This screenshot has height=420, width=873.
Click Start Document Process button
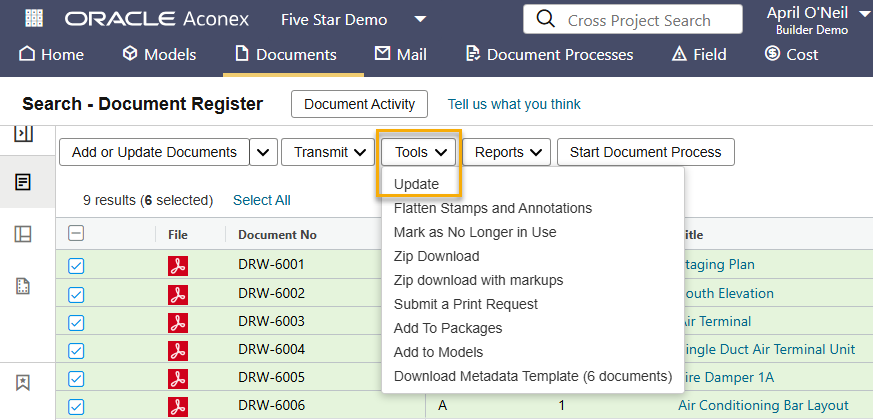coord(646,152)
